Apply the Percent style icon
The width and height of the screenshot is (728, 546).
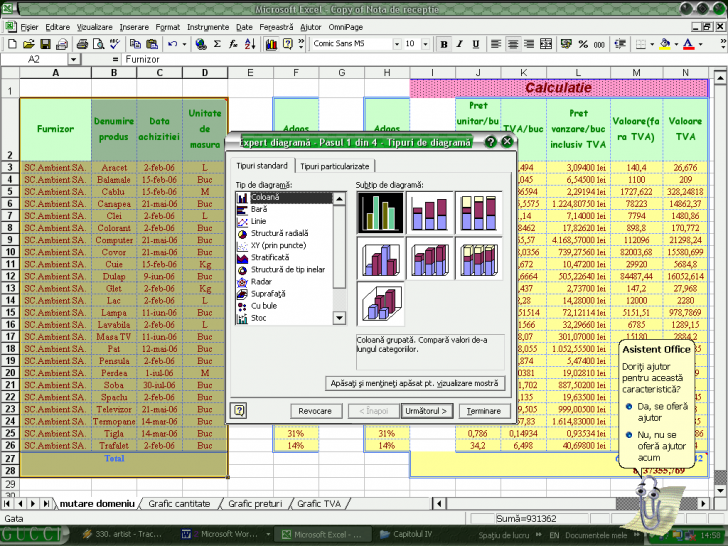[x=583, y=44]
